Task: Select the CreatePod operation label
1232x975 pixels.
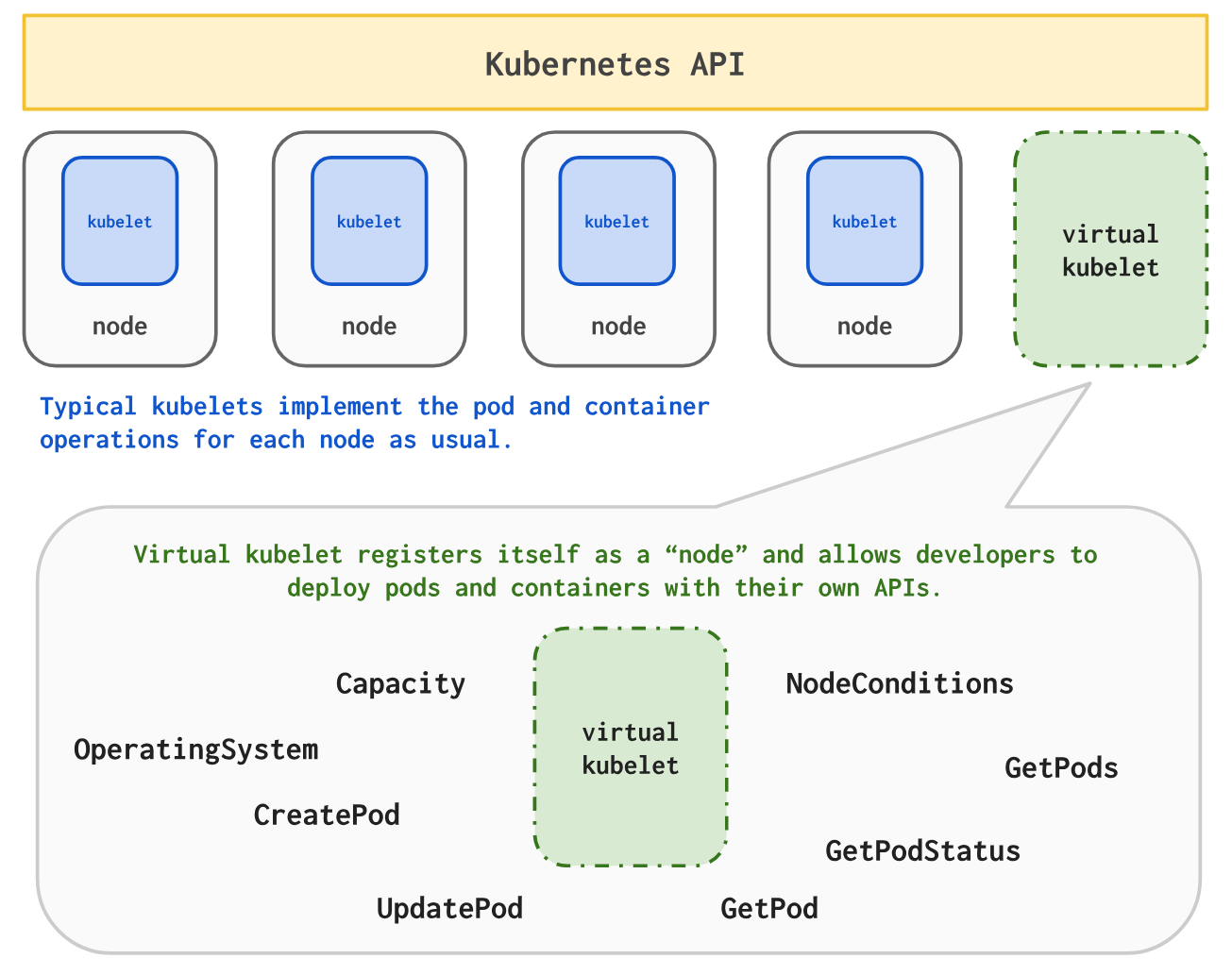Action: (327, 814)
